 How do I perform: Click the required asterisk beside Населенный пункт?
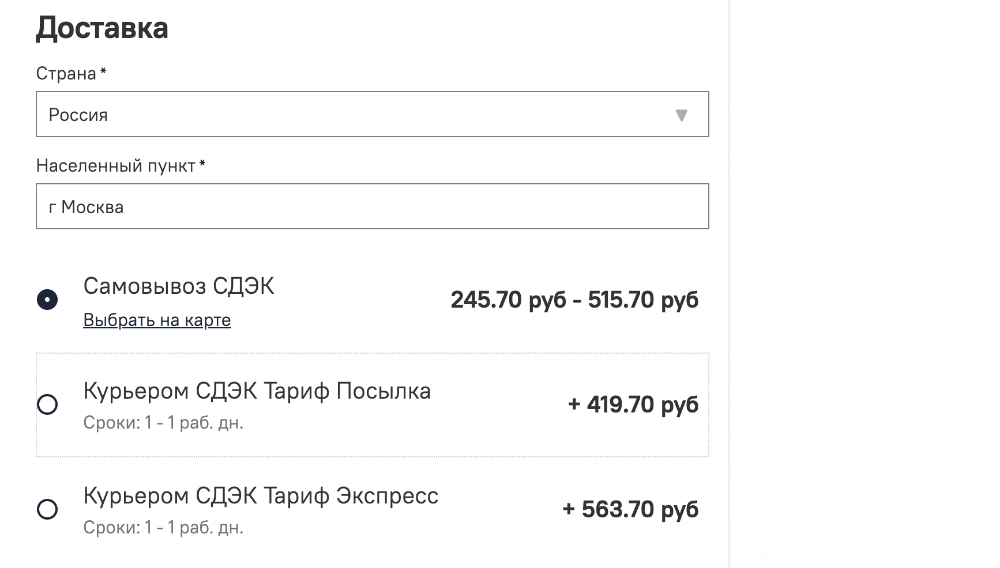click(202, 164)
